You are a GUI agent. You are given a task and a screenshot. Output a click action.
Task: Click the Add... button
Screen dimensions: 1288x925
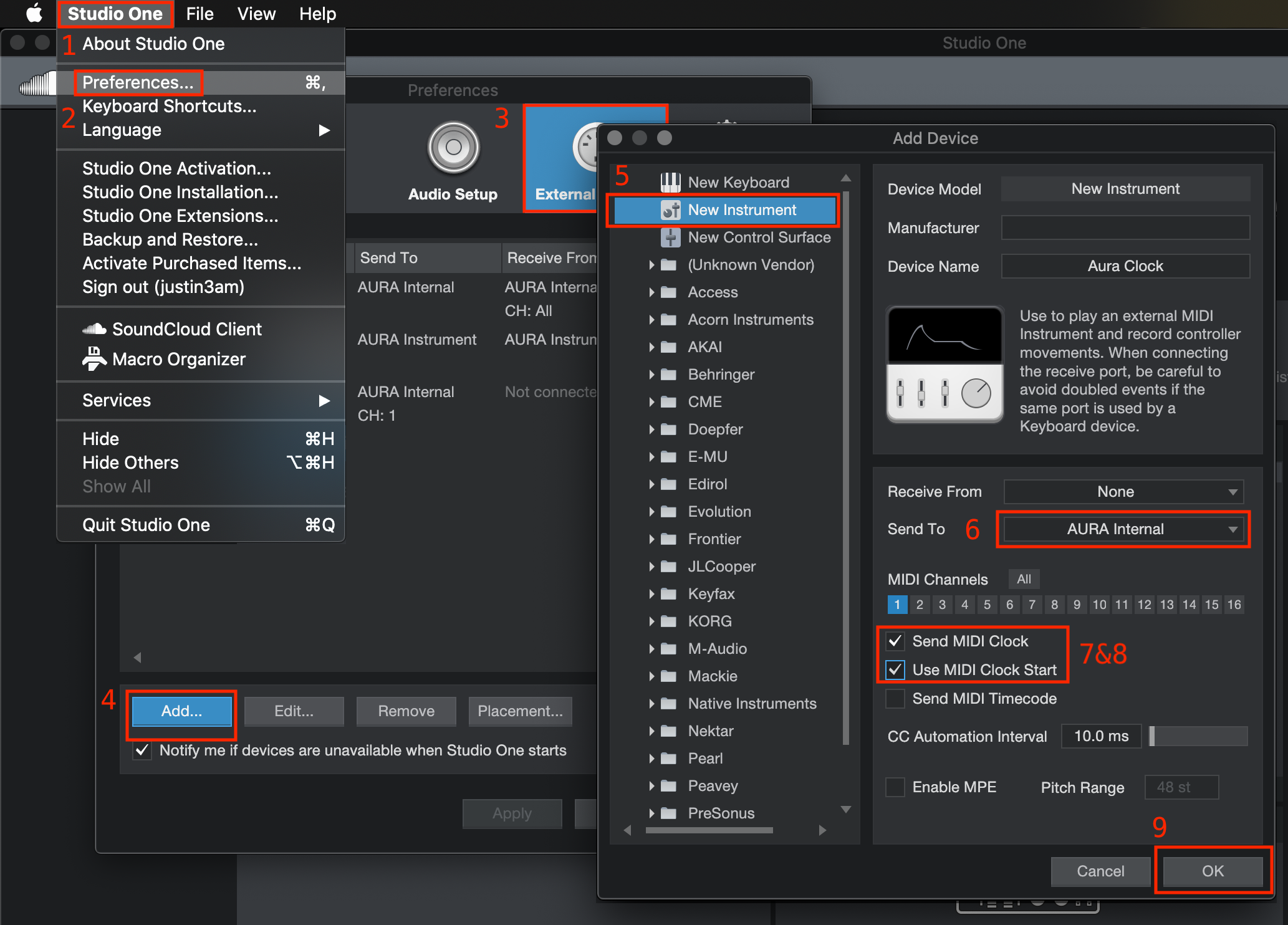pos(181,711)
